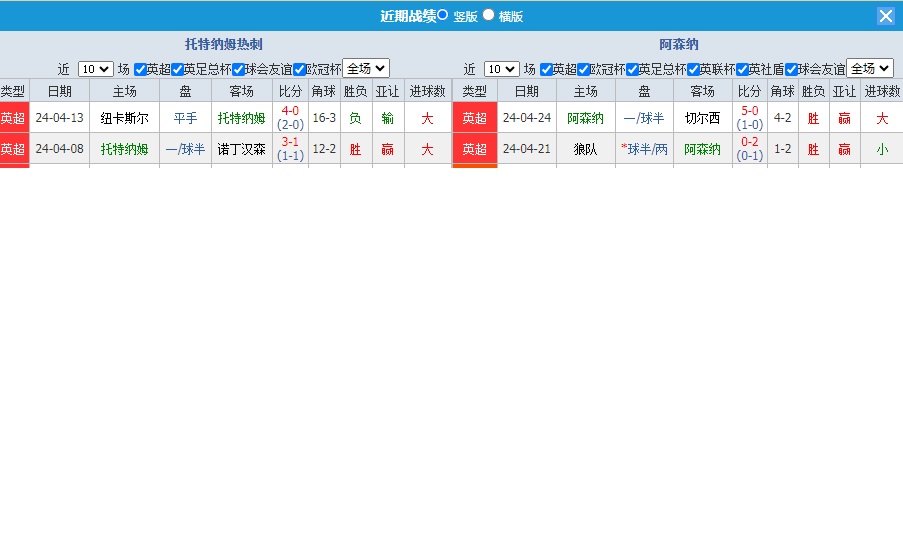This screenshot has height=540, width=903.
Task: Click the 平手 handicap cell
Action: pos(185,118)
